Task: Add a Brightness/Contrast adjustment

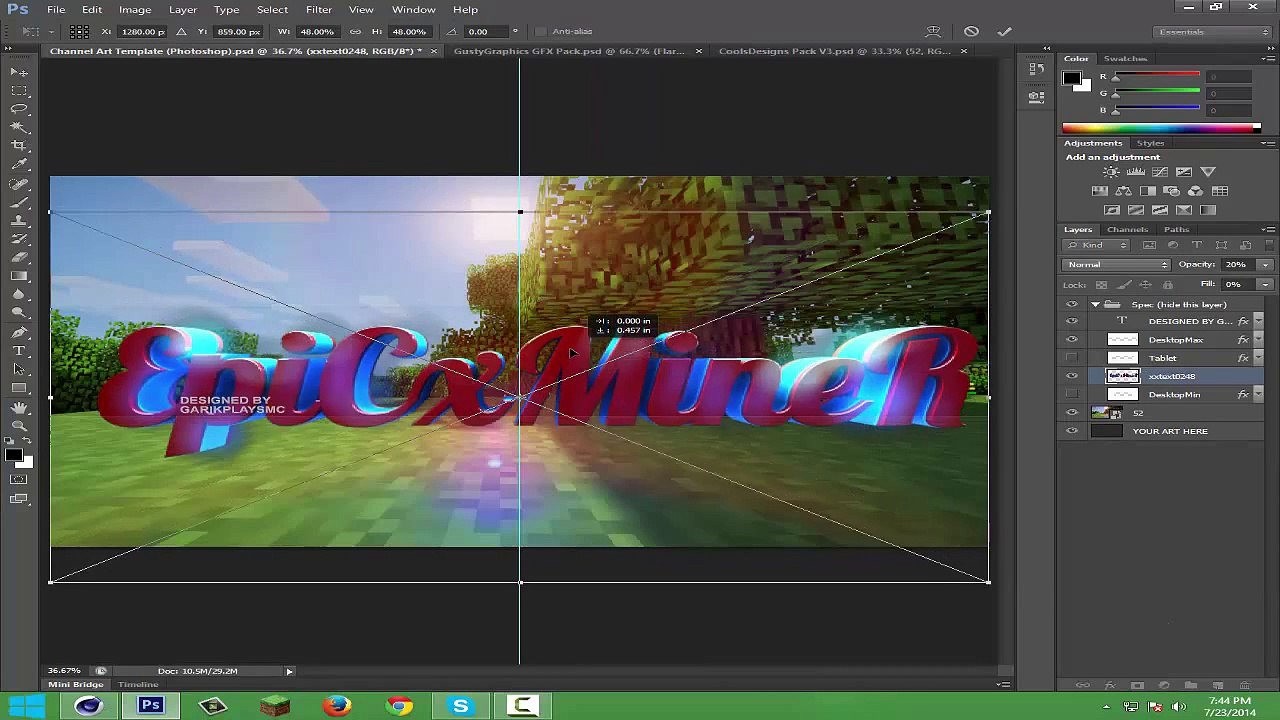Action: pos(1111,172)
